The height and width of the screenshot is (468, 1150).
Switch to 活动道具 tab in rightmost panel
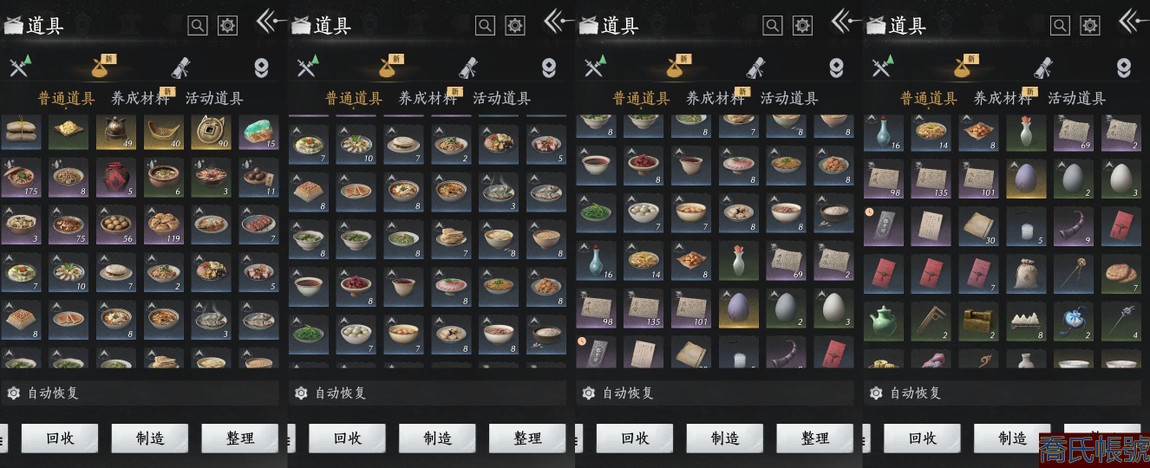[1077, 98]
